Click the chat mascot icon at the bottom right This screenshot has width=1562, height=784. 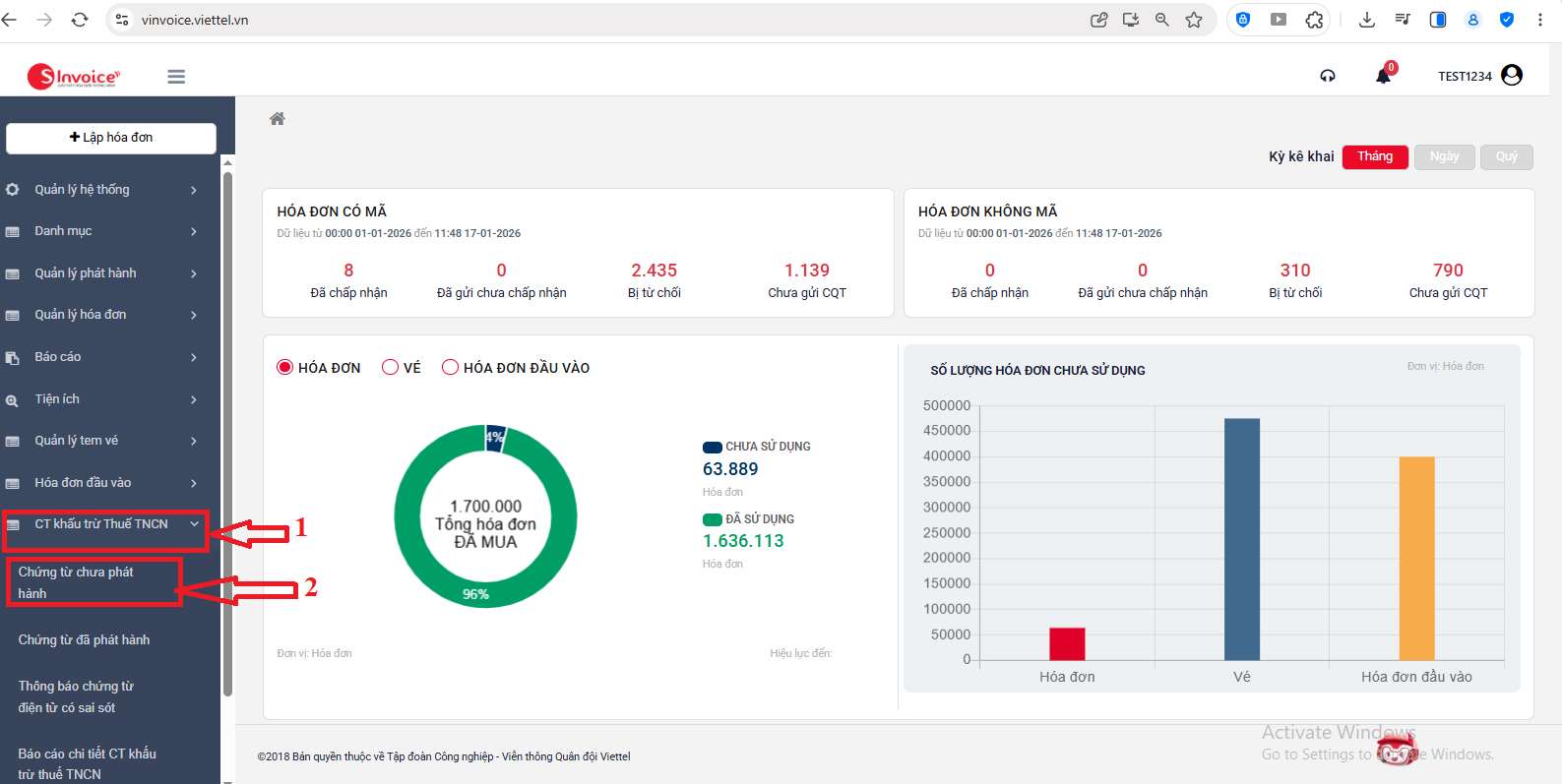pyautogui.click(x=1397, y=752)
